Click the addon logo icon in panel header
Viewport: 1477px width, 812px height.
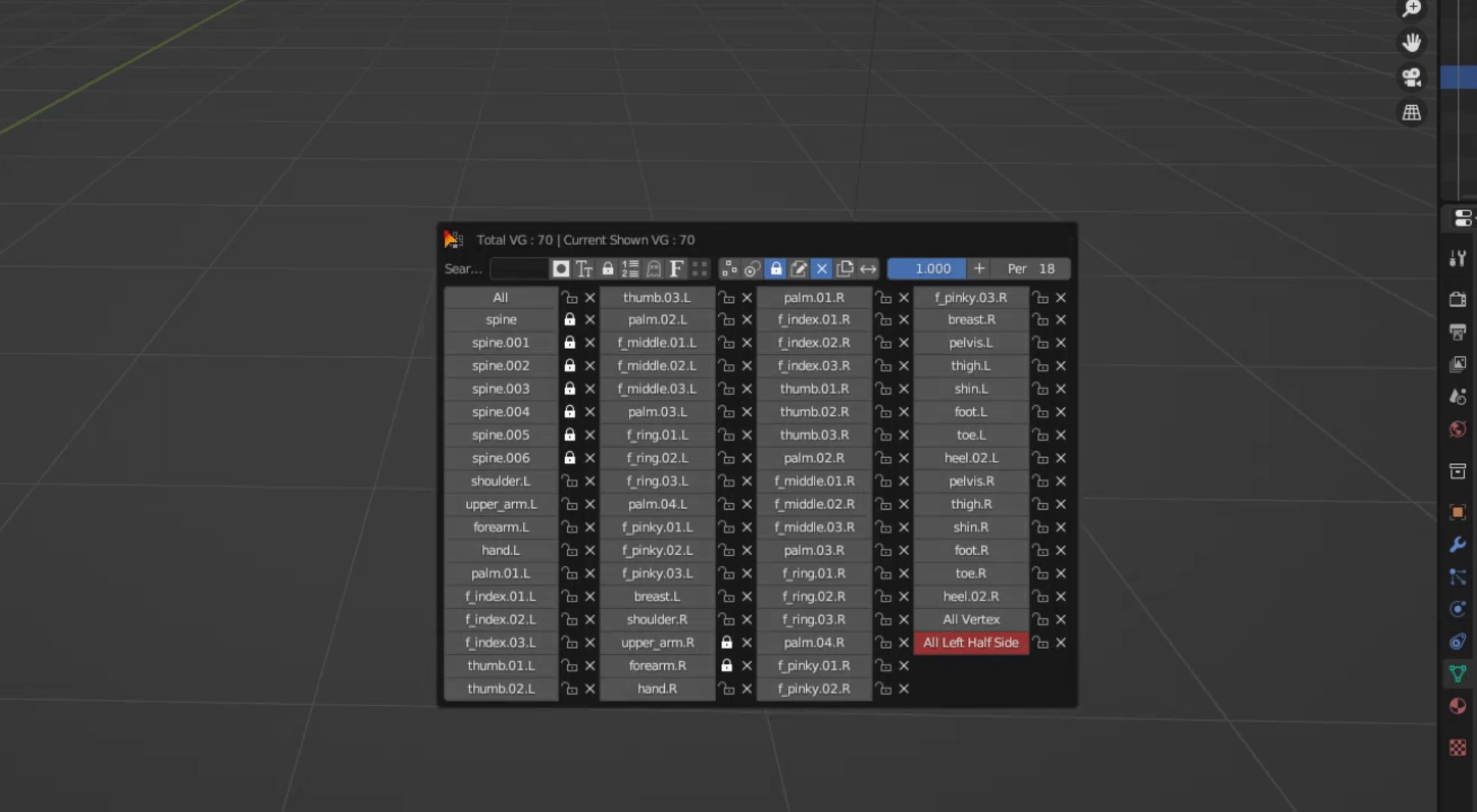[453, 240]
